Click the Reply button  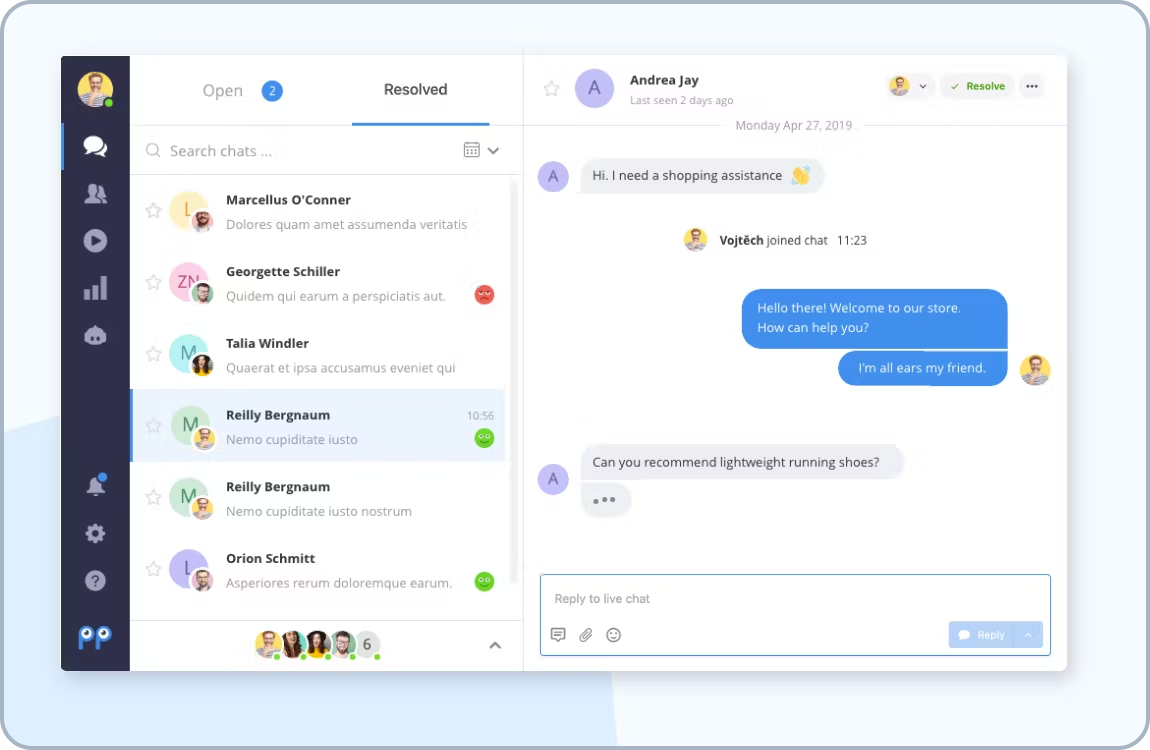(982, 635)
